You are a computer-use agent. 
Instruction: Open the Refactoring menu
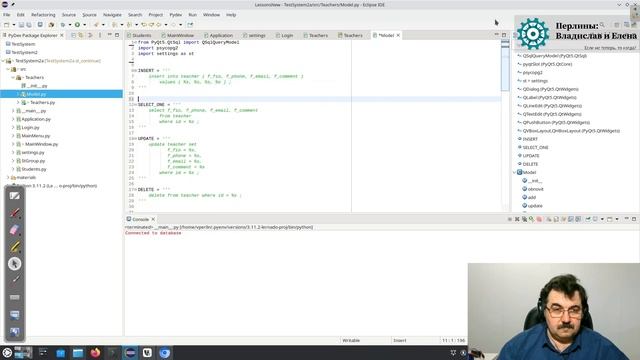tap(43, 15)
